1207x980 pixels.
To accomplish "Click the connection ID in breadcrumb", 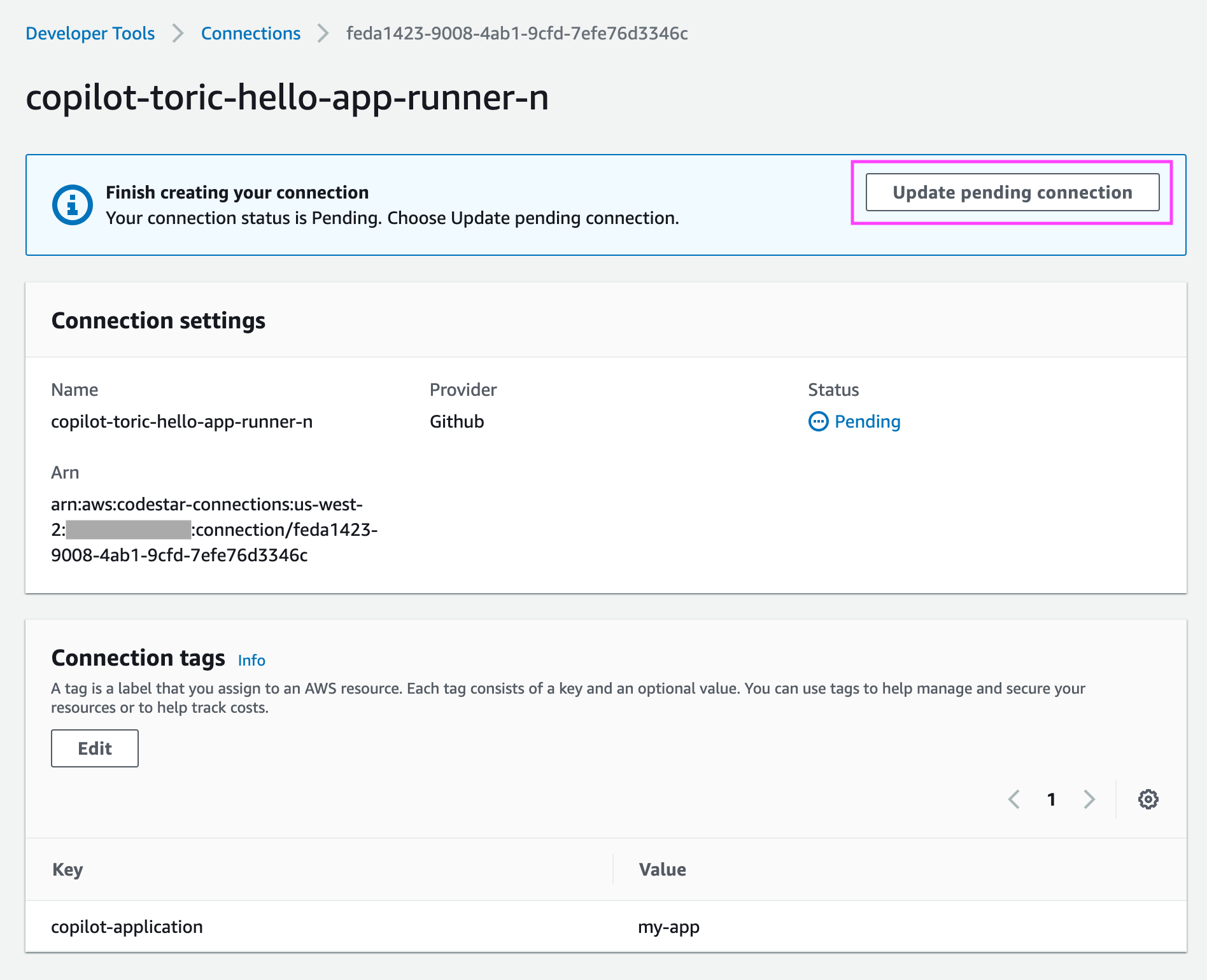I will [517, 33].
